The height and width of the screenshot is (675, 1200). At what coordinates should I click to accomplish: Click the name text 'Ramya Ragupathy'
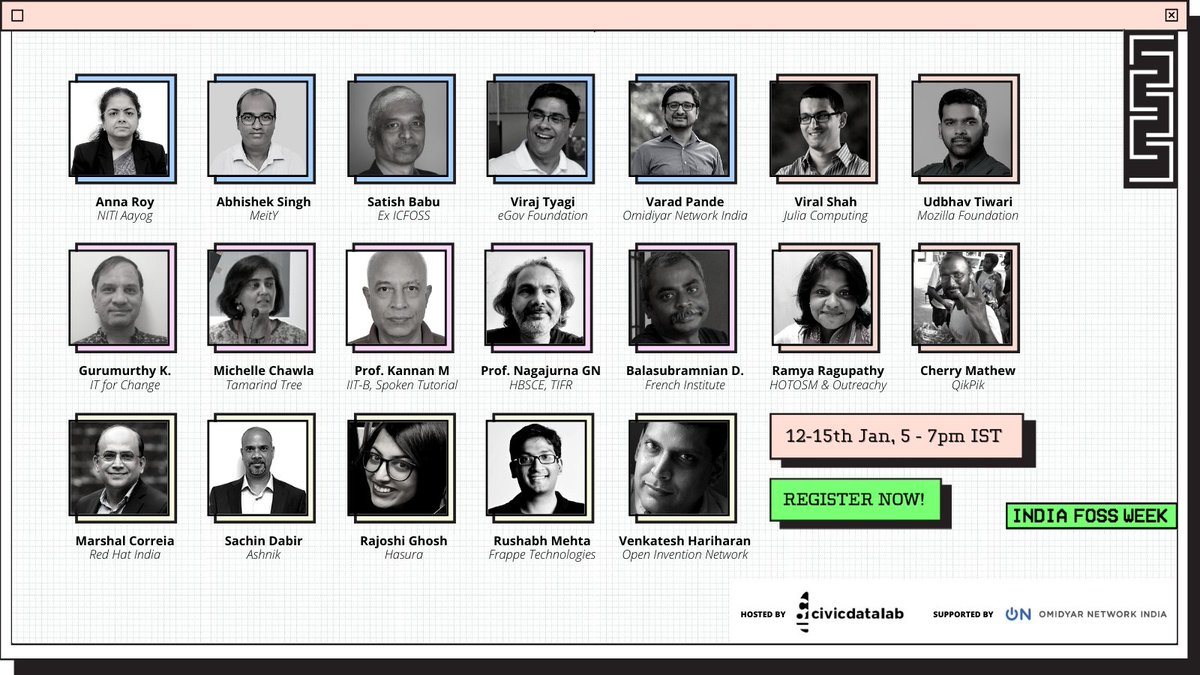(828, 370)
